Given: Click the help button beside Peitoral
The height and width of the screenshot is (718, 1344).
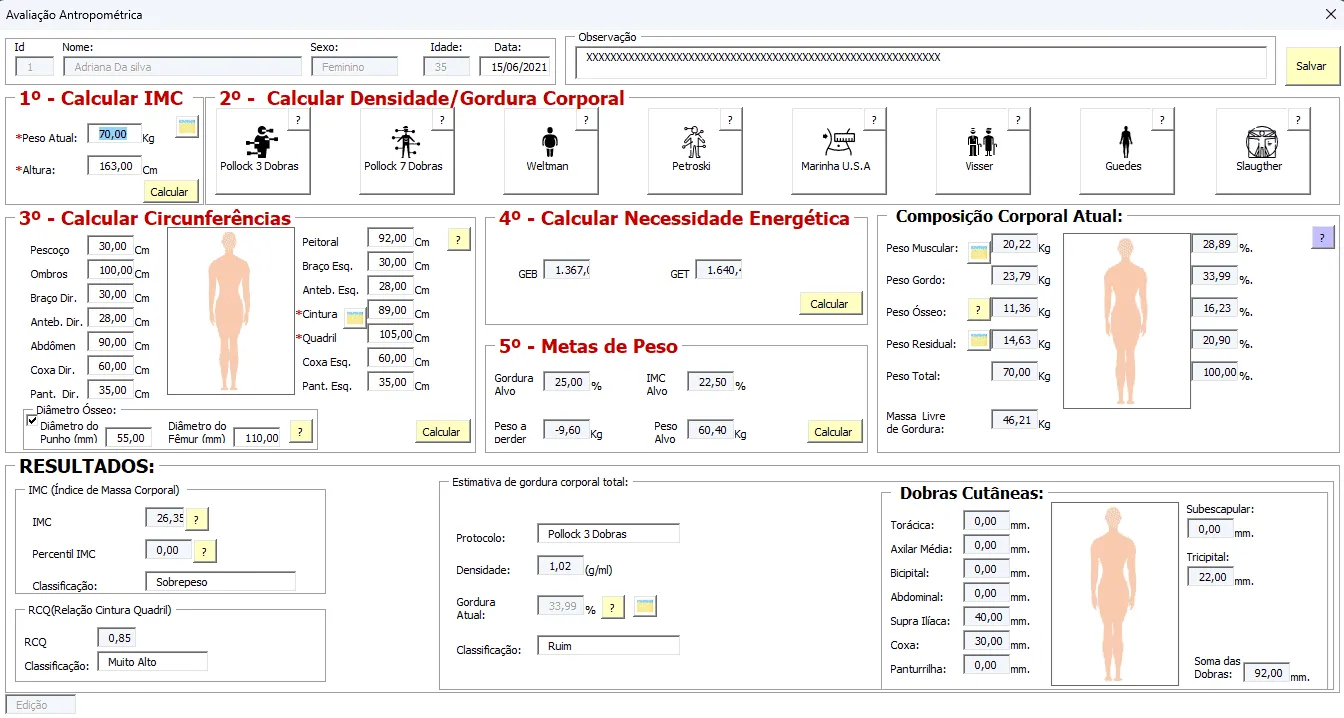Looking at the screenshot, I should click(x=458, y=240).
